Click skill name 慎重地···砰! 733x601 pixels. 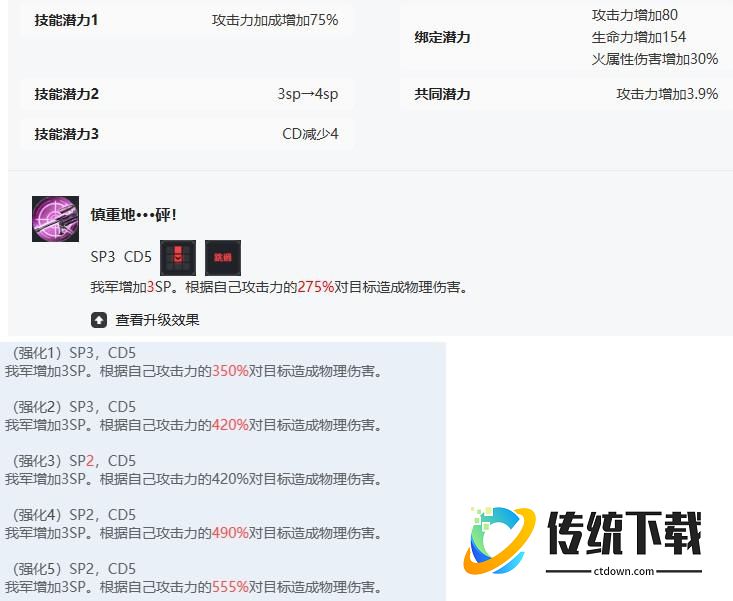tap(134, 215)
